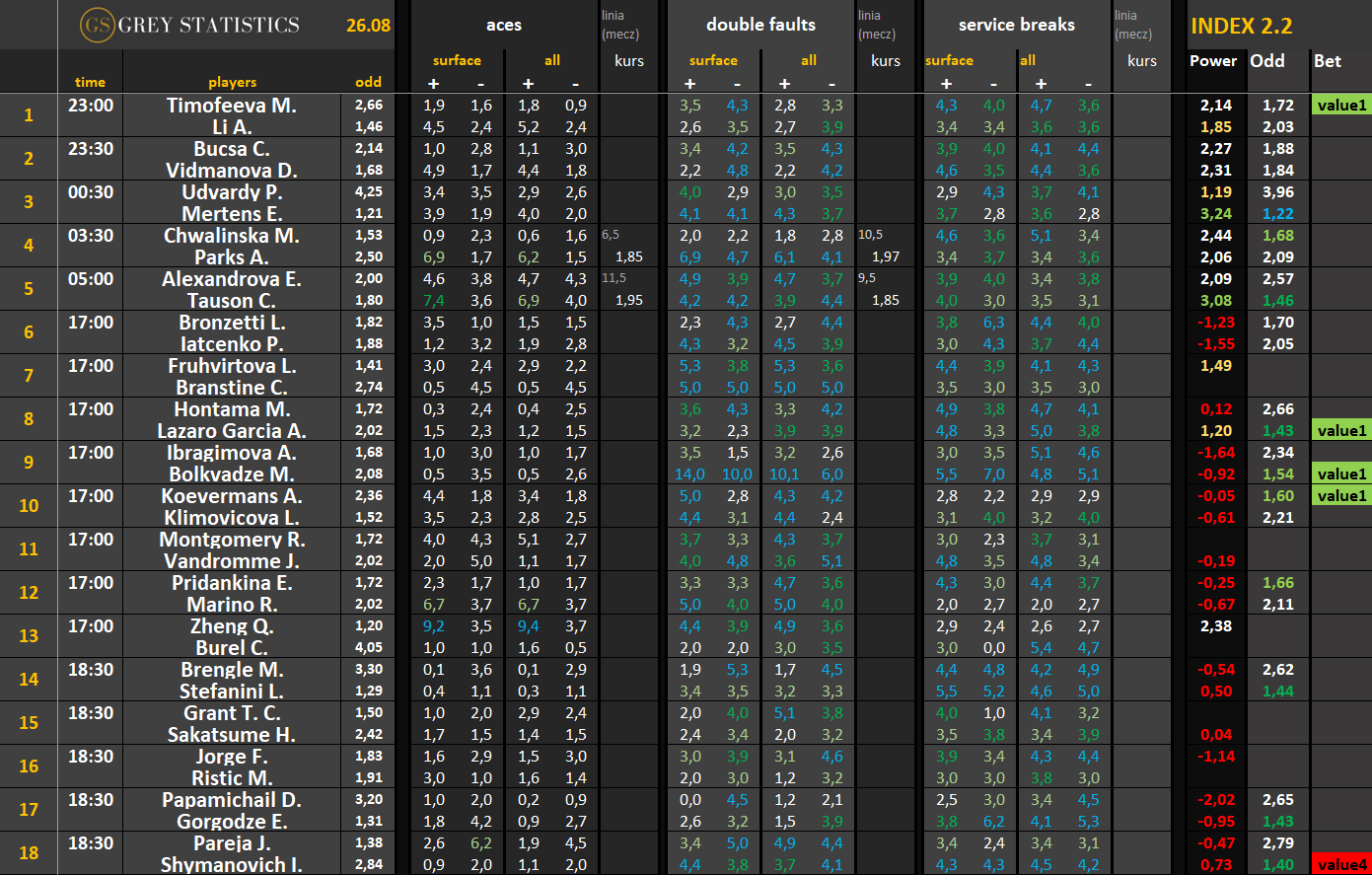
Task: Select player Burel C.
Action: coord(232,647)
